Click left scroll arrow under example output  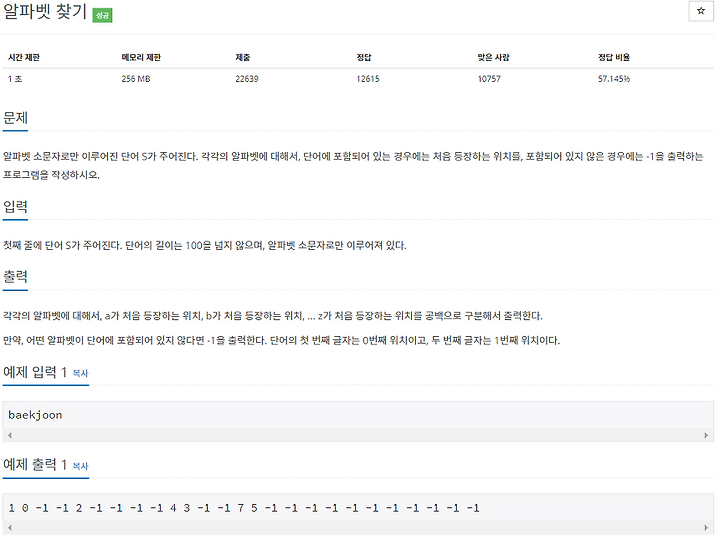10,528
